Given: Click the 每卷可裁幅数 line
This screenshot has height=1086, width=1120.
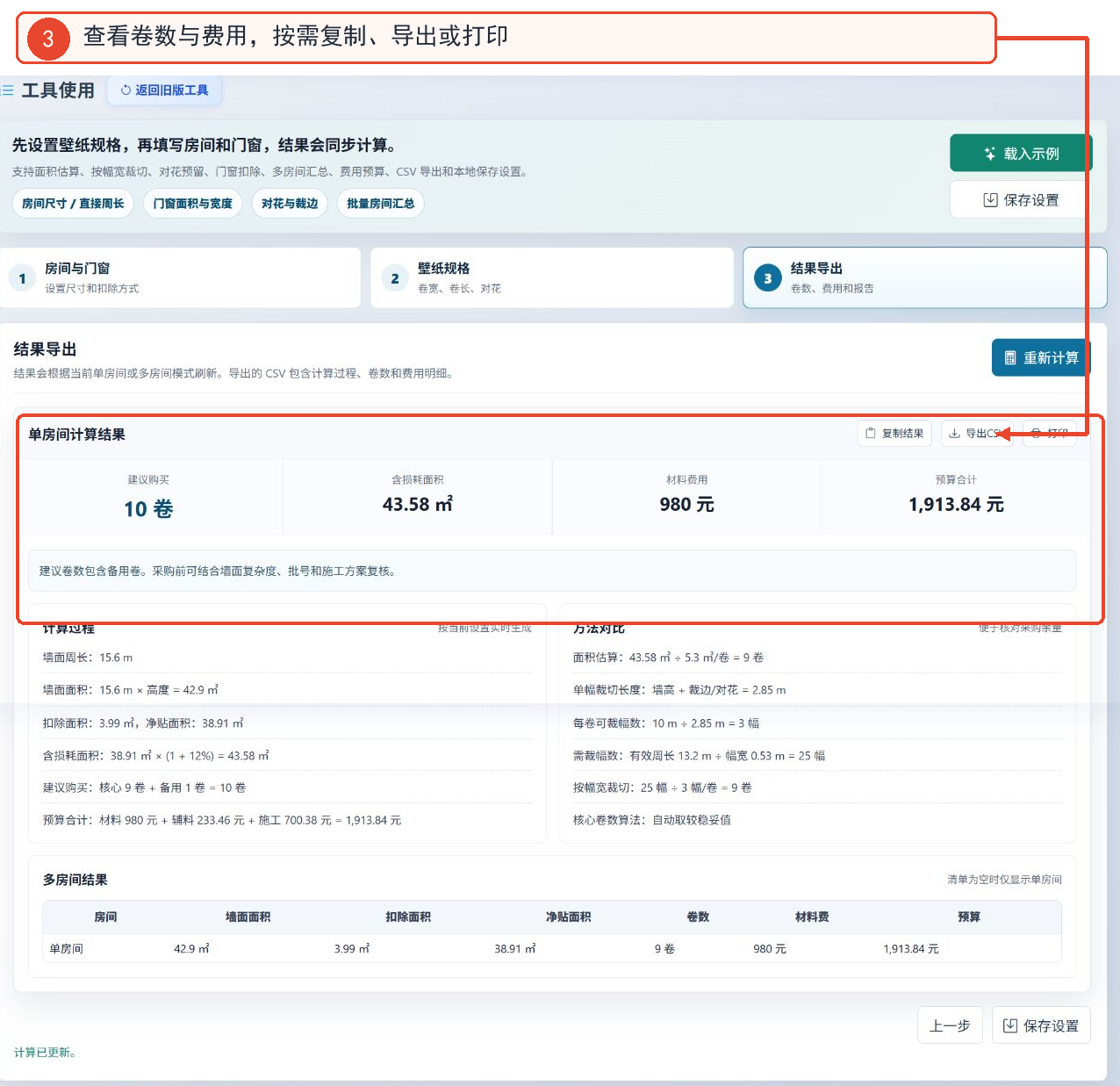Looking at the screenshot, I should coord(666,723).
